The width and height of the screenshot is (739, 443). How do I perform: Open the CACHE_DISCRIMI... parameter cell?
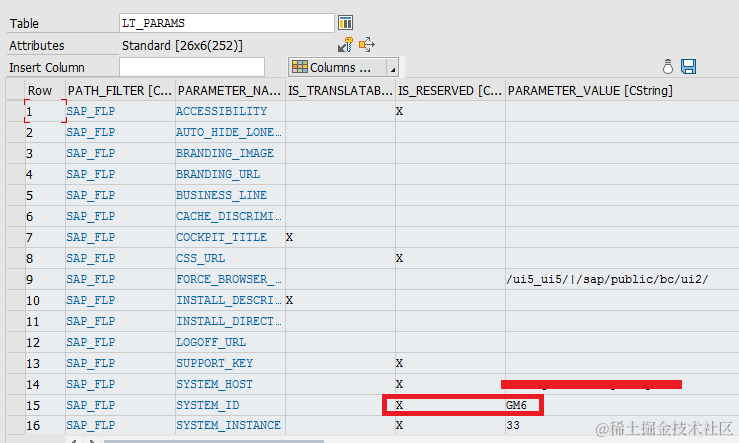pyautogui.click(x=230, y=216)
